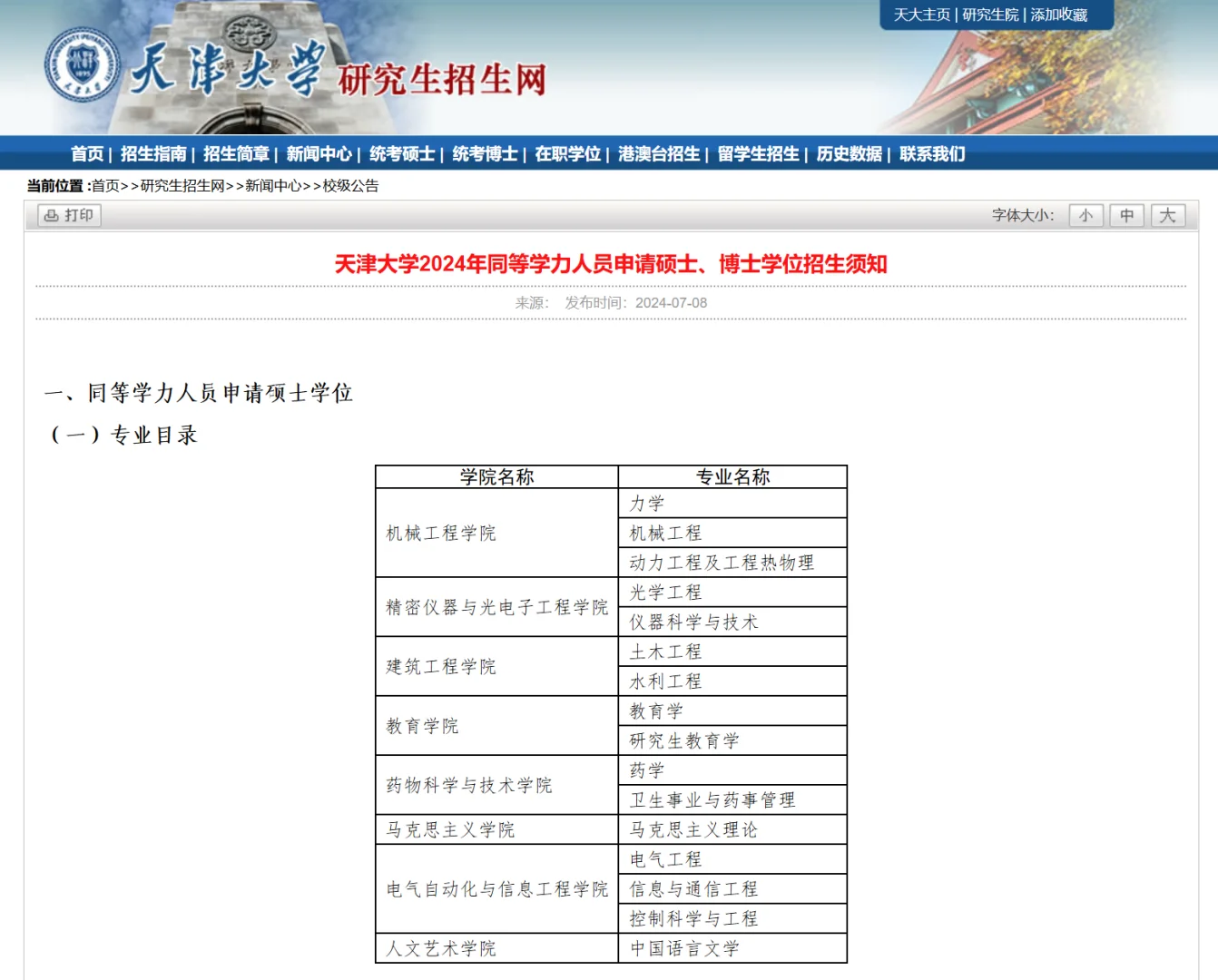
Task: Open 历史数据 menu item
Action: 850,153
